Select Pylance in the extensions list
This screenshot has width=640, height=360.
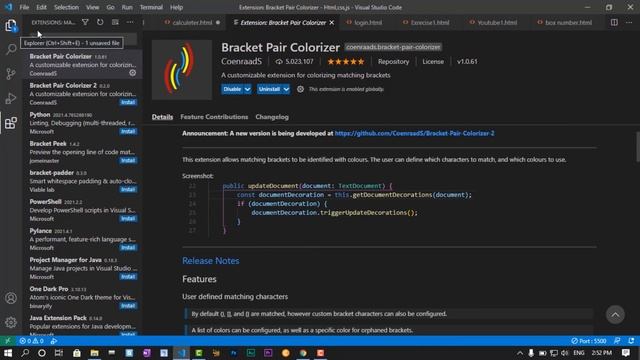click(83, 239)
